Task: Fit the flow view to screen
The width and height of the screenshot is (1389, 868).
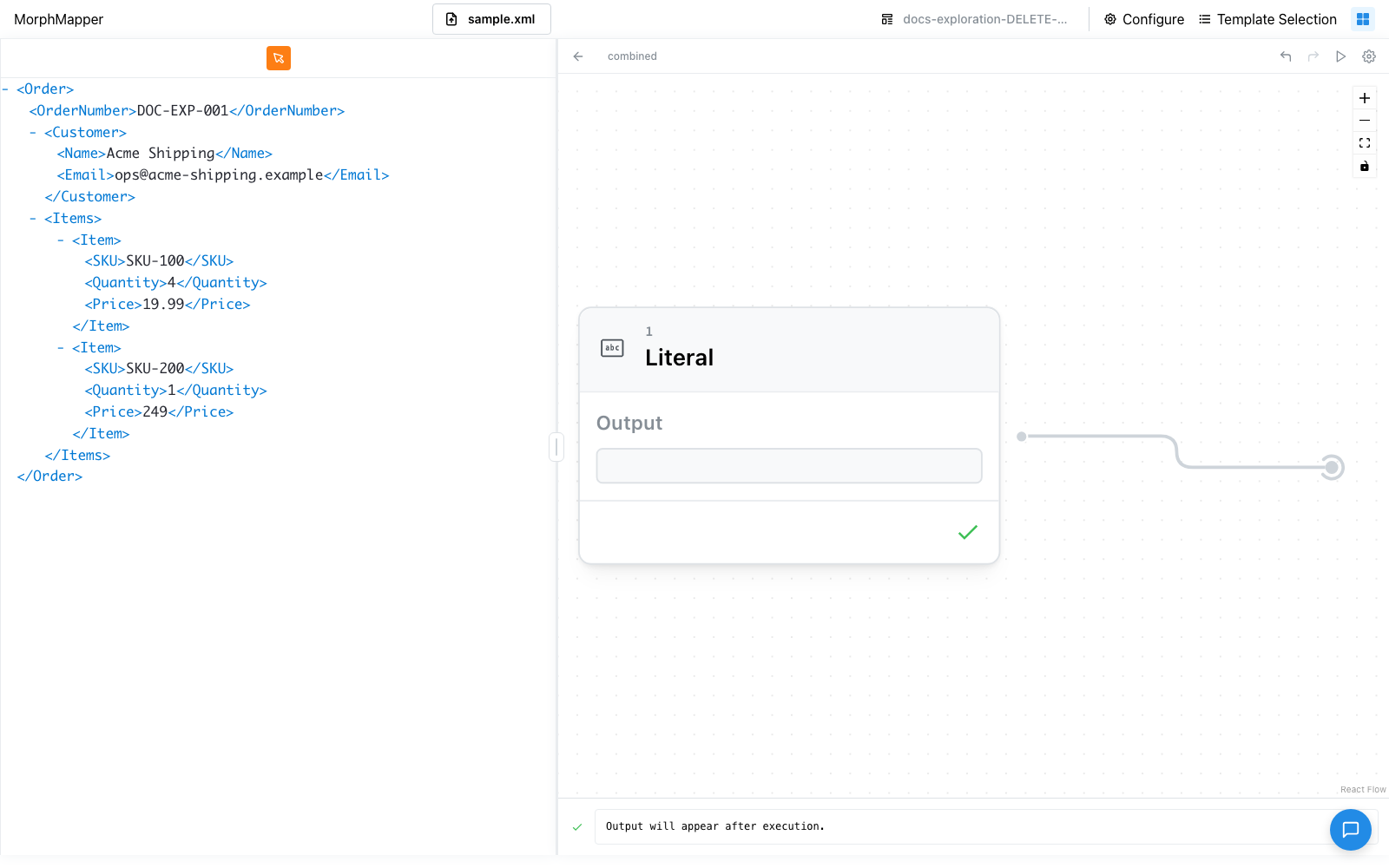Action: (1365, 143)
